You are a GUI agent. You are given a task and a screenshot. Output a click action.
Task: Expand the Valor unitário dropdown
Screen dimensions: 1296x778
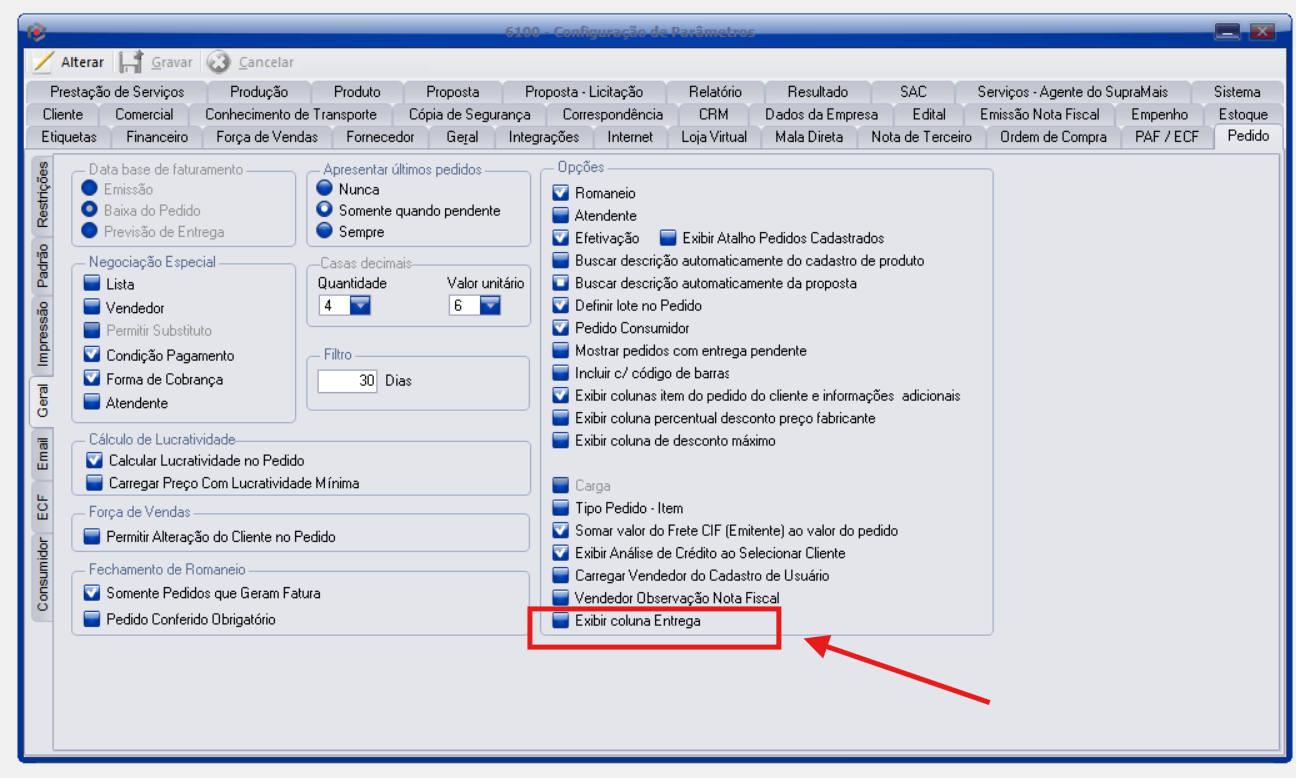(x=489, y=306)
